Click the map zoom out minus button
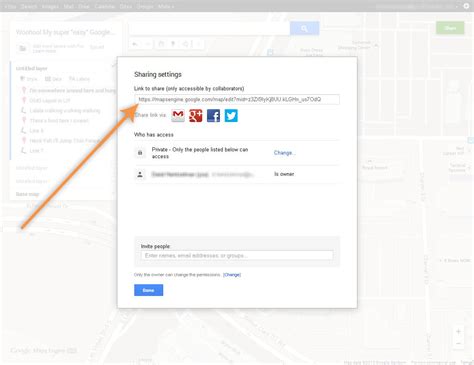 [458, 343]
